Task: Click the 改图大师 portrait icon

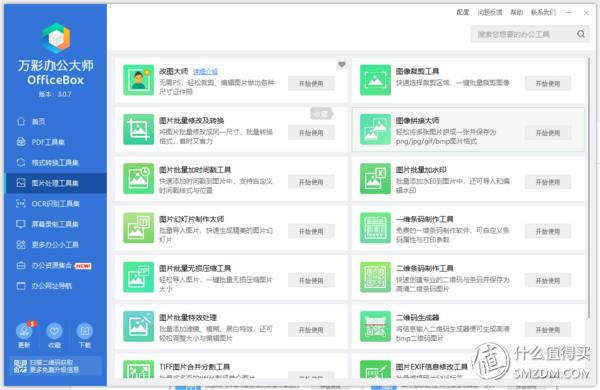Action: pyautogui.click(x=139, y=80)
